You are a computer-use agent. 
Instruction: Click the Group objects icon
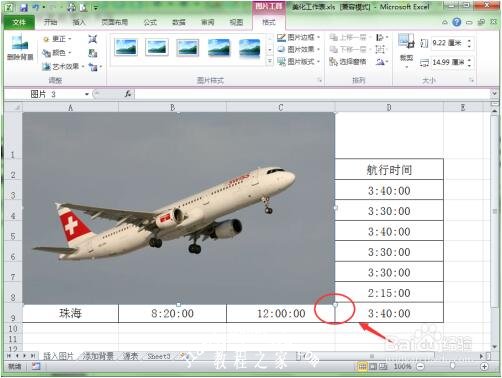click(381, 49)
